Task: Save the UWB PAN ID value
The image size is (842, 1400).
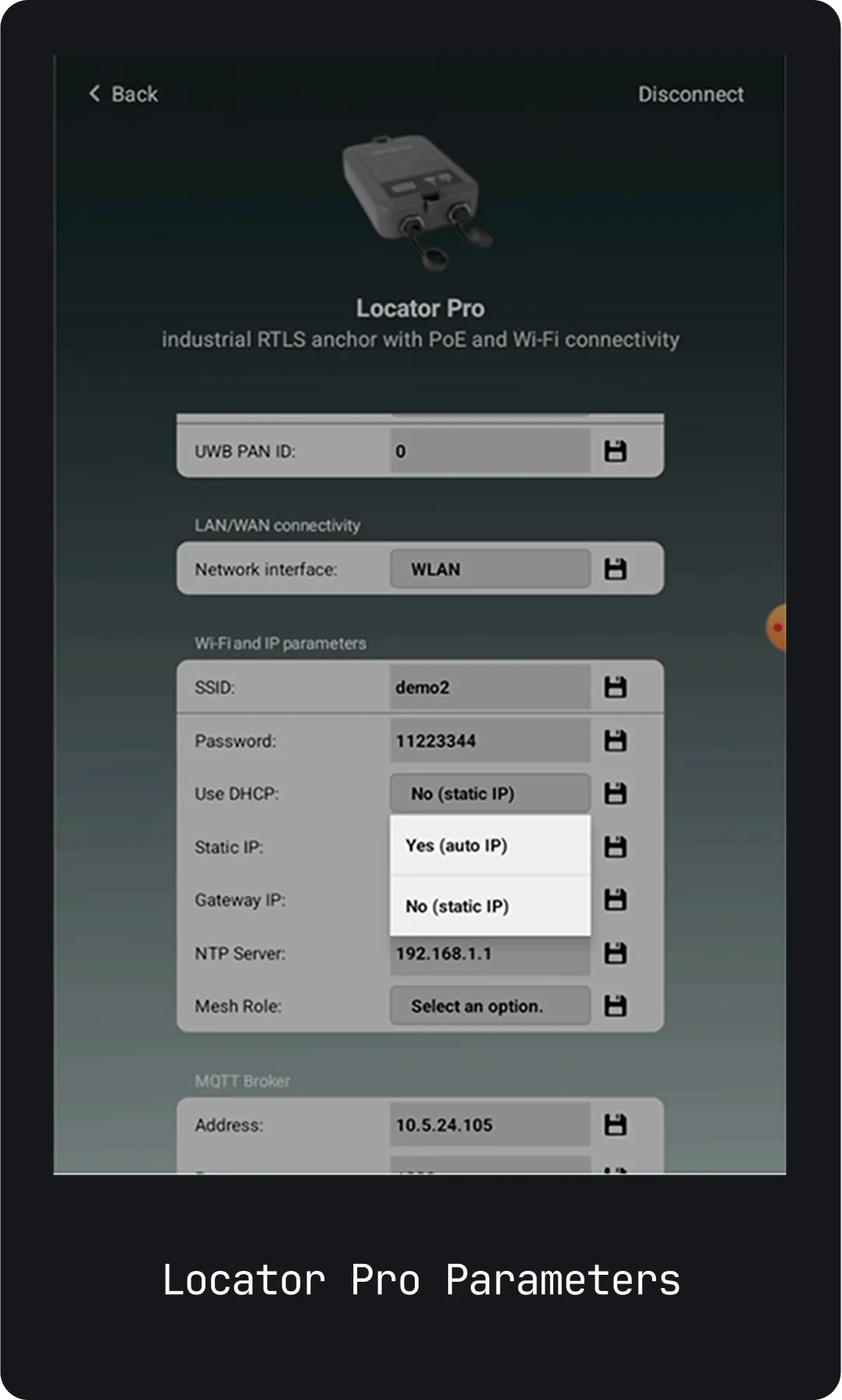Action: tap(615, 451)
